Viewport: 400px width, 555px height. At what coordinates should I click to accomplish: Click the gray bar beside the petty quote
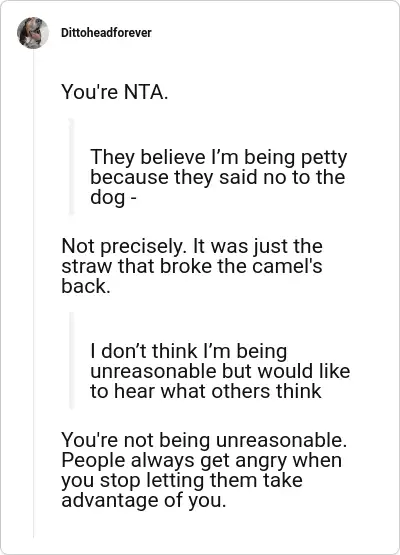71,166
